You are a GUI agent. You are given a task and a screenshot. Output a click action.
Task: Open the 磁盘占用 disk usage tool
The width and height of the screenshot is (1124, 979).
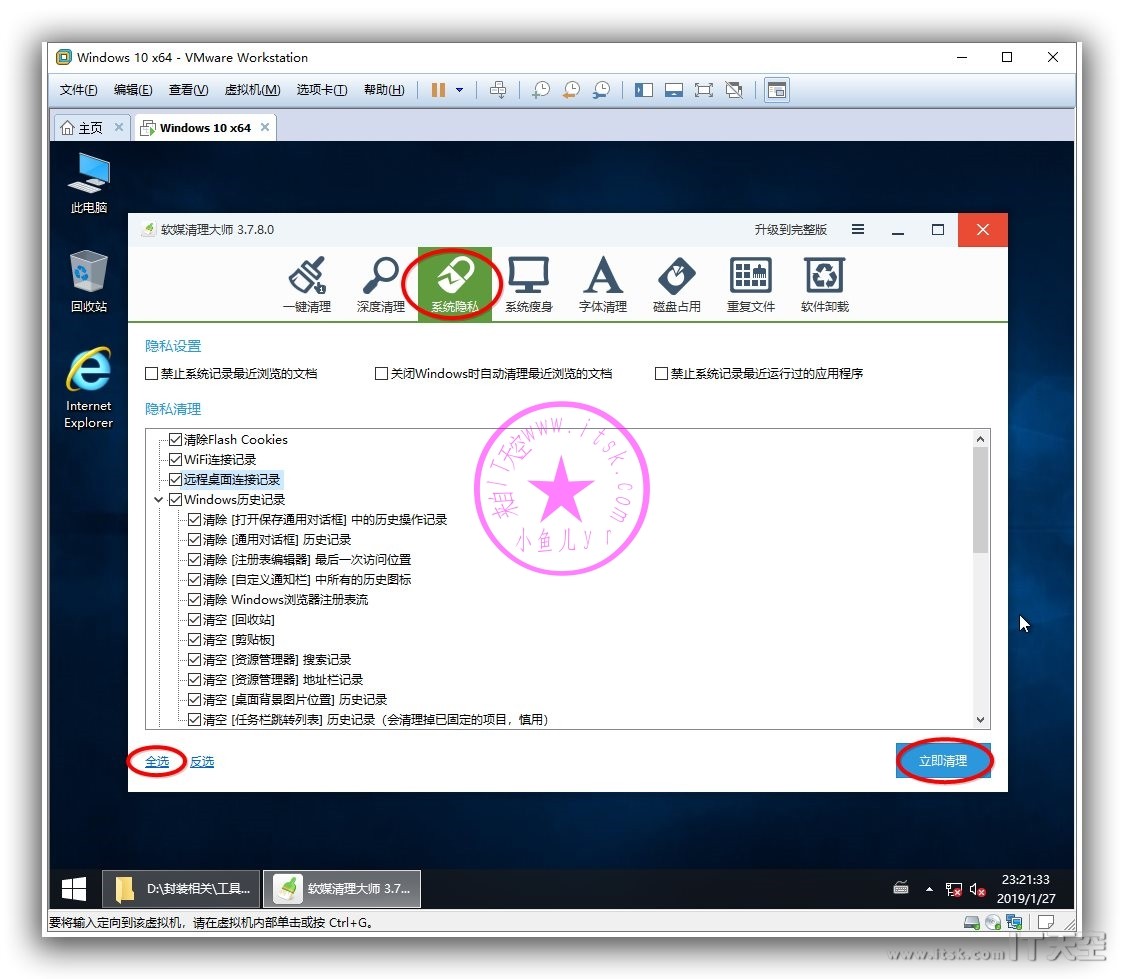coord(677,285)
